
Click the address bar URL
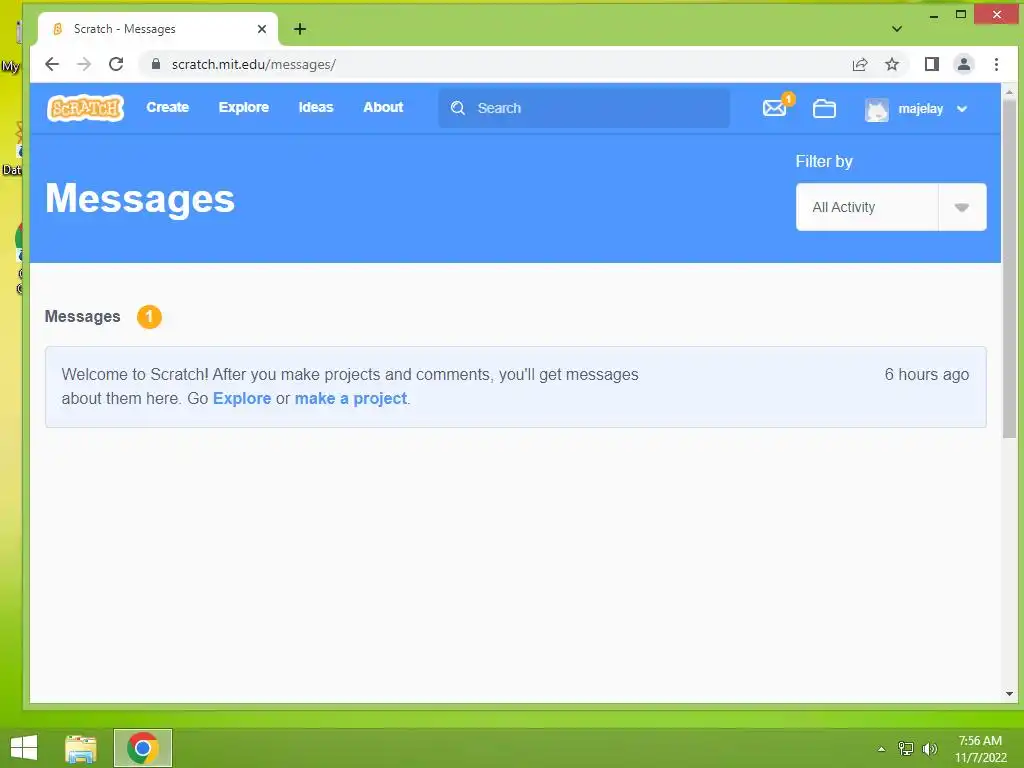click(x=253, y=64)
